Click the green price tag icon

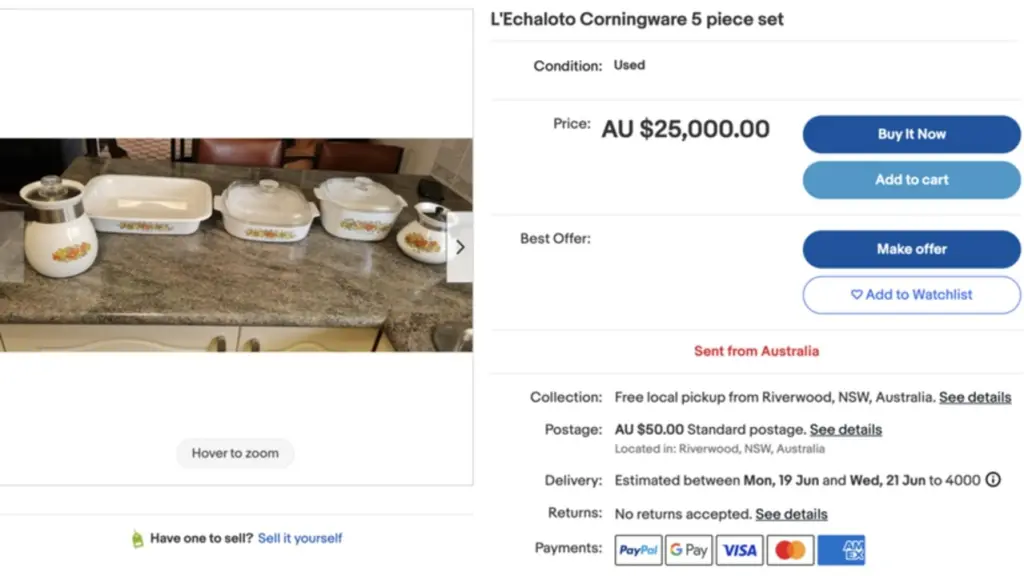pos(138,539)
